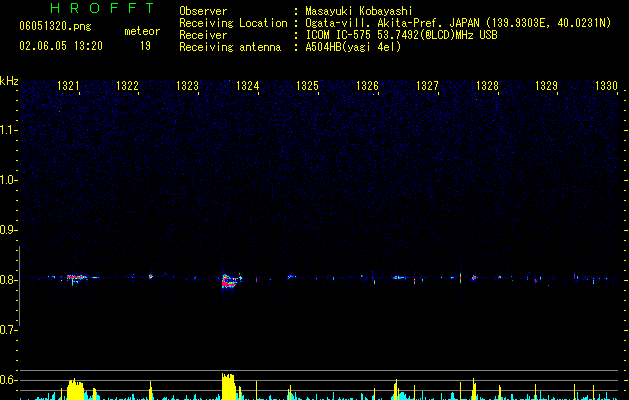629x400 pixels.
Task: Click the "Receiver" field label
Action: pos(203,35)
